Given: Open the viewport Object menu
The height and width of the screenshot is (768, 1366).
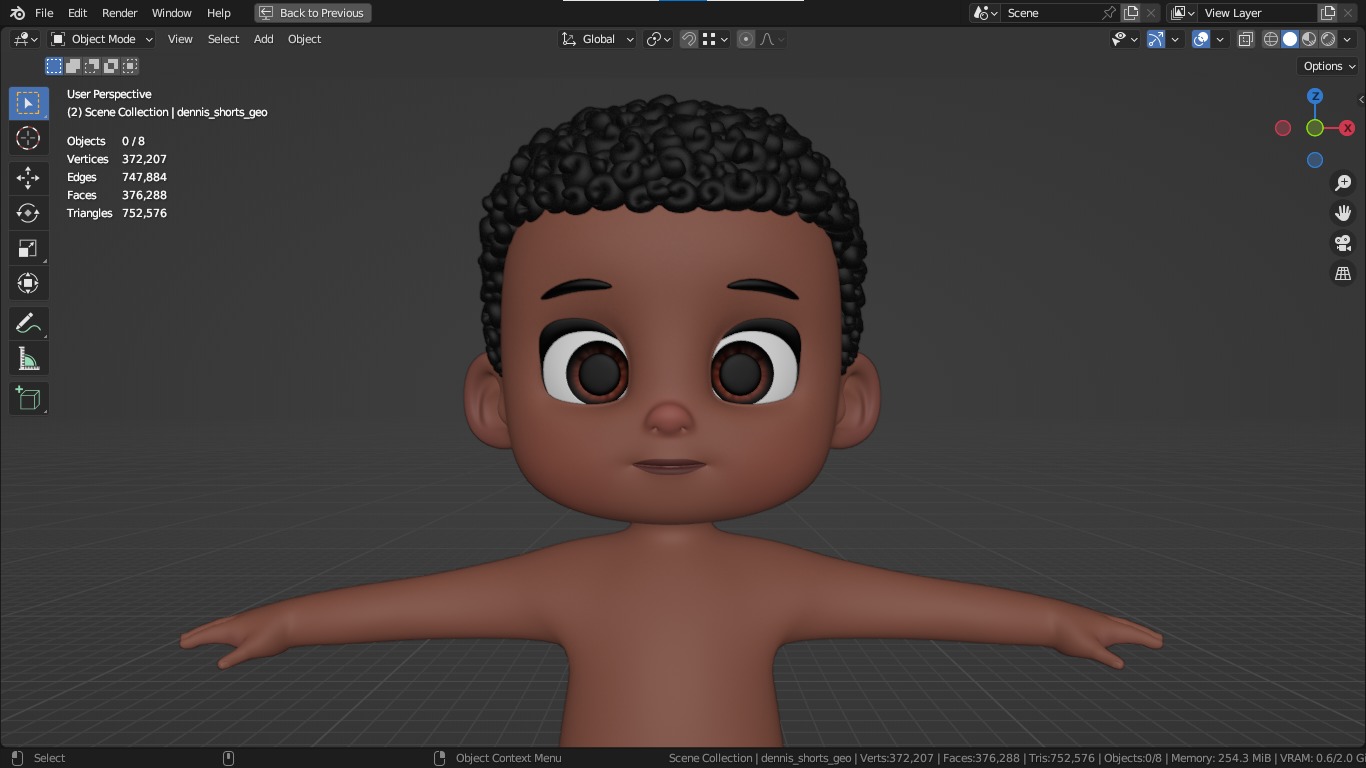Looking at the screenshot, I should pos(305,39).
